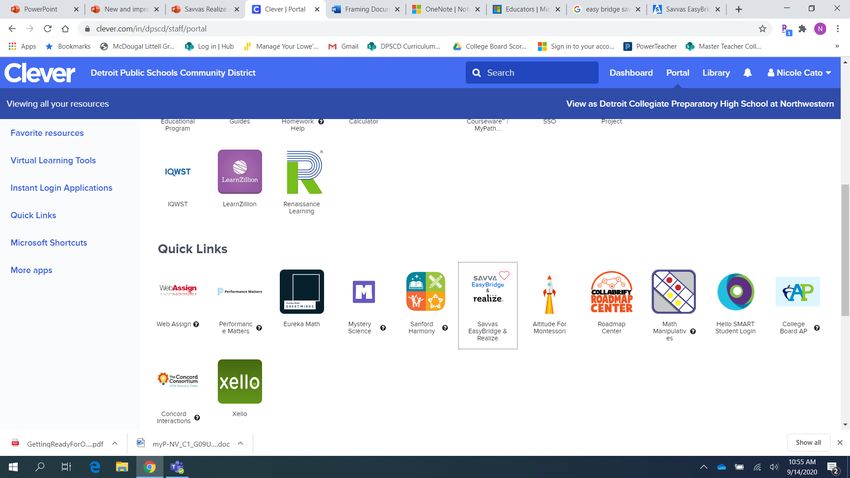
Task: Expand GettingReadyFor pdf download options
Action: click(115, 443)
